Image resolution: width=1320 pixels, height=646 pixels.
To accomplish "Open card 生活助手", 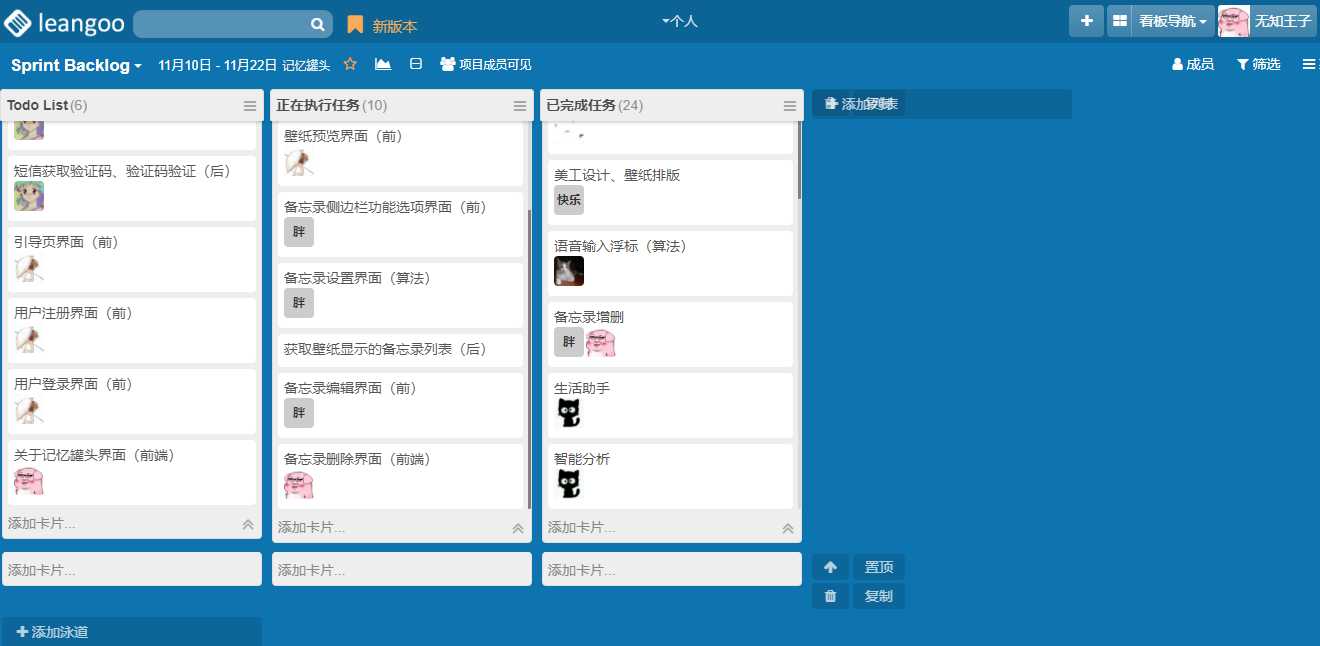I will tap(670, 405).
